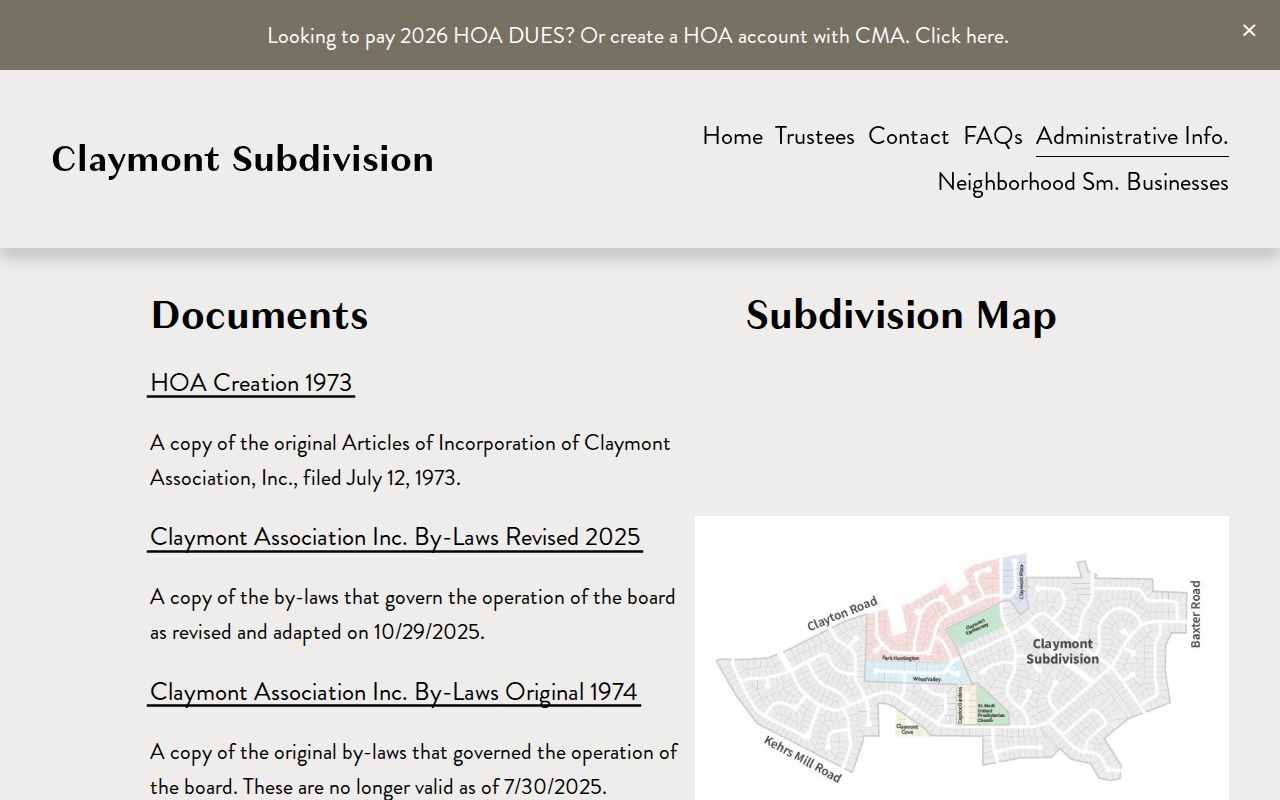Image resolution: width=1280 pixels, height=800 pixels.
Task: Open the Contact page
Action: [x=908, y=136]
